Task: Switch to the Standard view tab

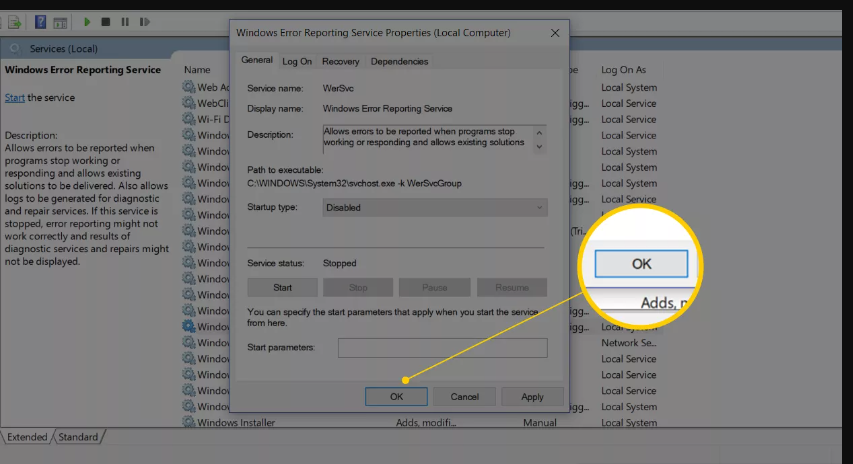Action: coord(78,437)
